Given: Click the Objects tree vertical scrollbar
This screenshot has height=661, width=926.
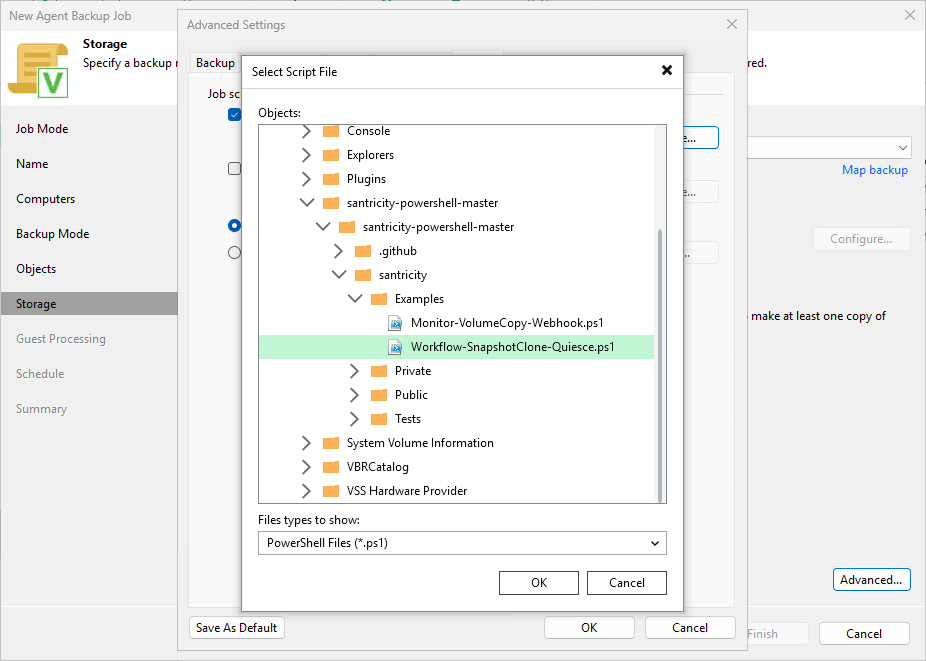Looking at the screenshot, I should click(x=660, y=365).
